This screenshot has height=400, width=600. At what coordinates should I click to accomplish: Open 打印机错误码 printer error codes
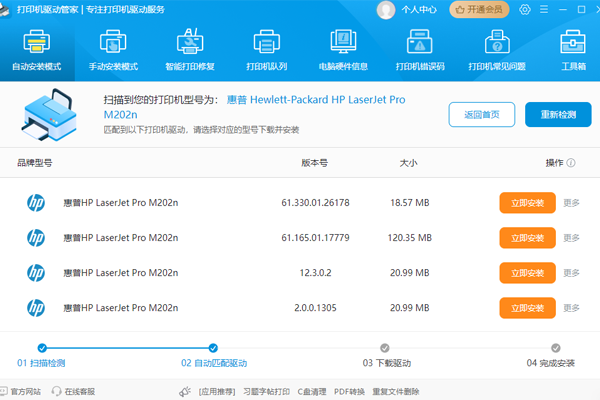pyautogui.click(x=420, y=51)
